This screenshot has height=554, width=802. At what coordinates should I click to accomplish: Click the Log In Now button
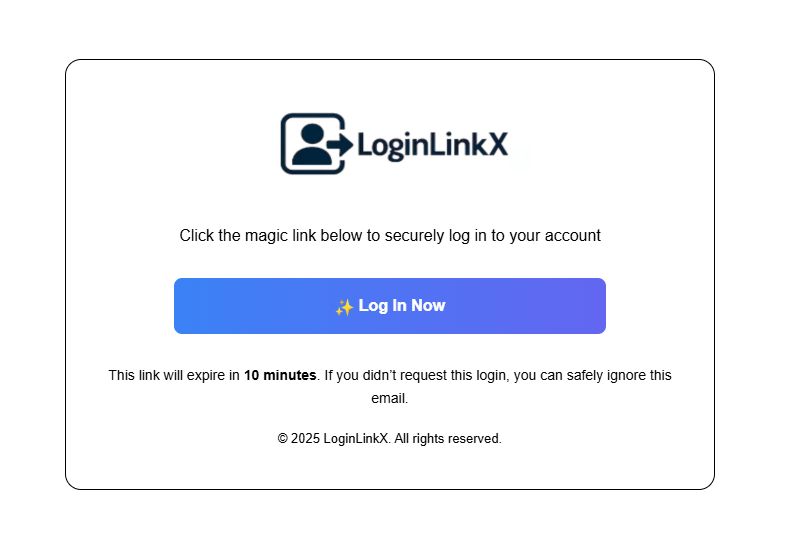coord(390,306)
